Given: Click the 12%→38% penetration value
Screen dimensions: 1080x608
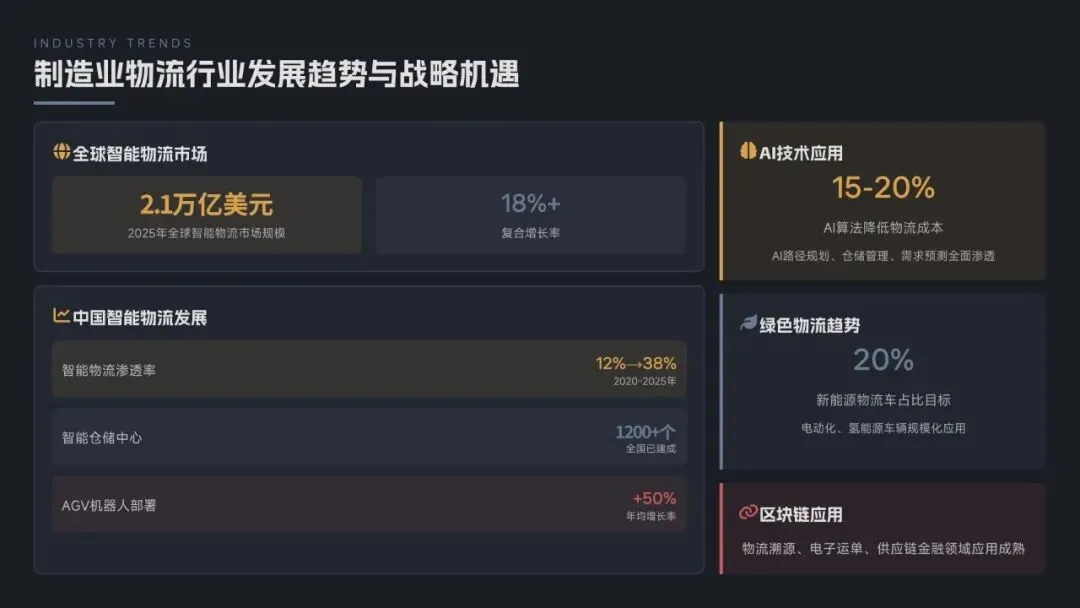Looking at the screenshot, I should (636, 363).
